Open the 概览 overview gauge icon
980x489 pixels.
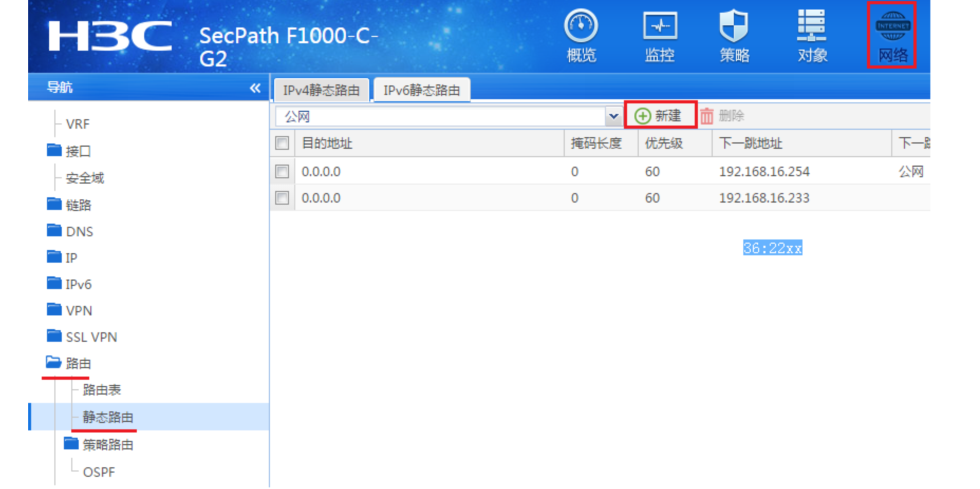(581, 26)
